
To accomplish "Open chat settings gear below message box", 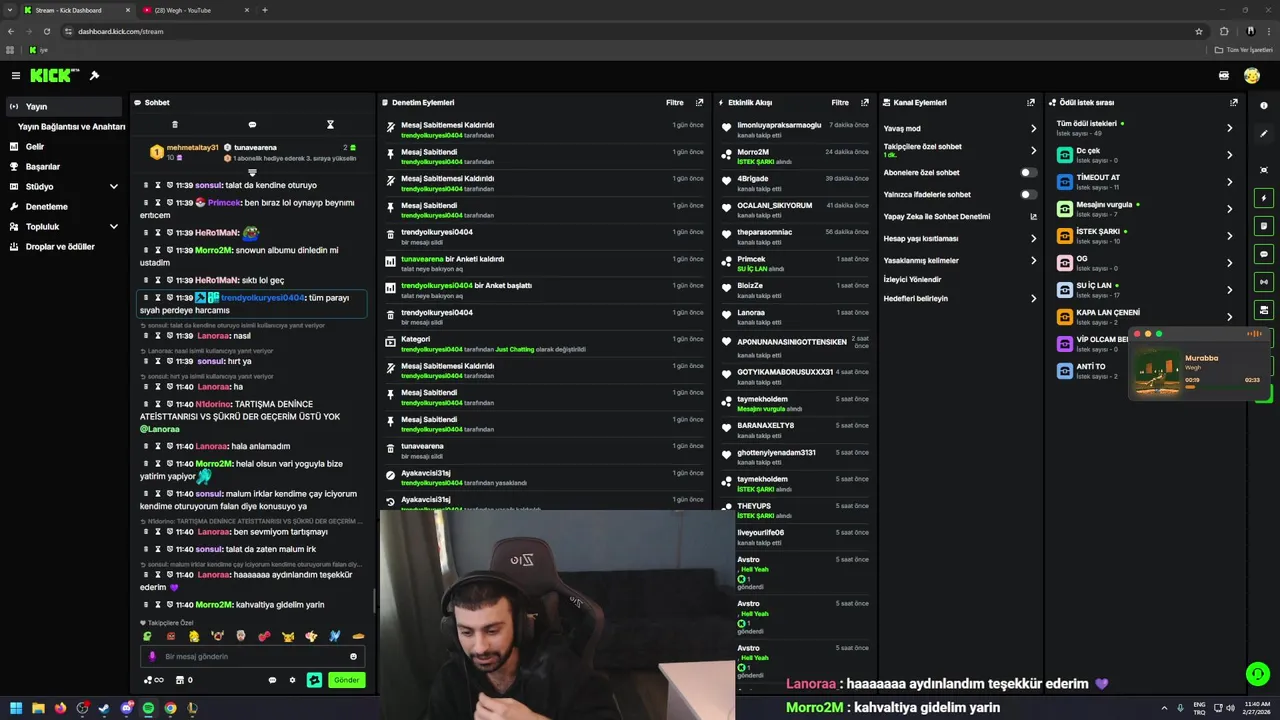I will tap(293, 680).
